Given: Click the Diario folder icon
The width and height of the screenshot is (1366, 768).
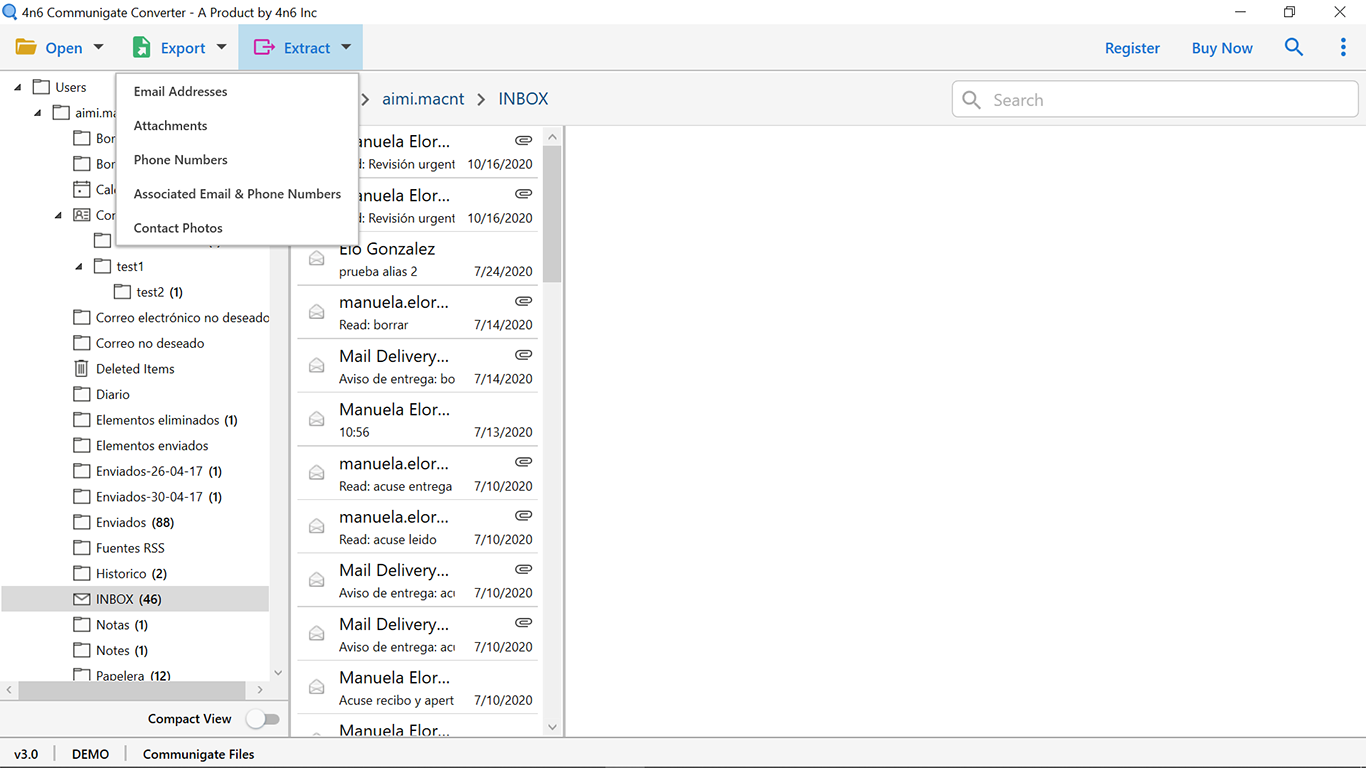Looking at the screenshot, I should click(82, 394).
